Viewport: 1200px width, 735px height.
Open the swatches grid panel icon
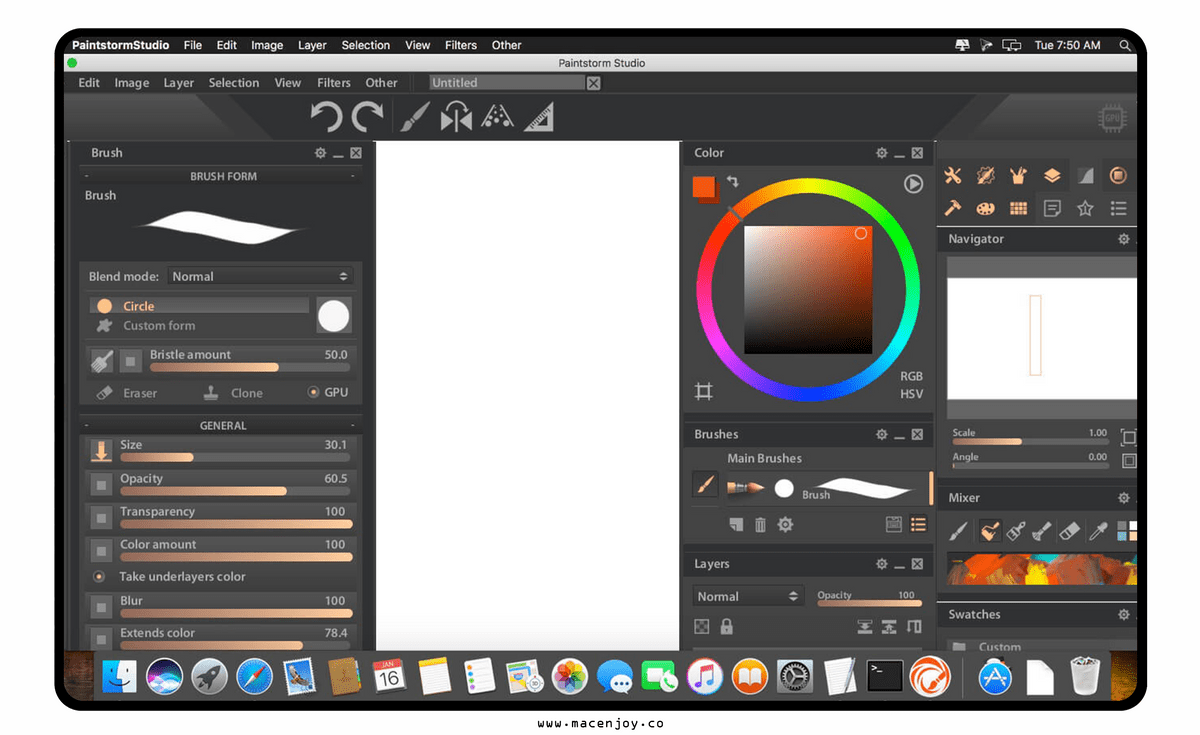click(1018, 208)
